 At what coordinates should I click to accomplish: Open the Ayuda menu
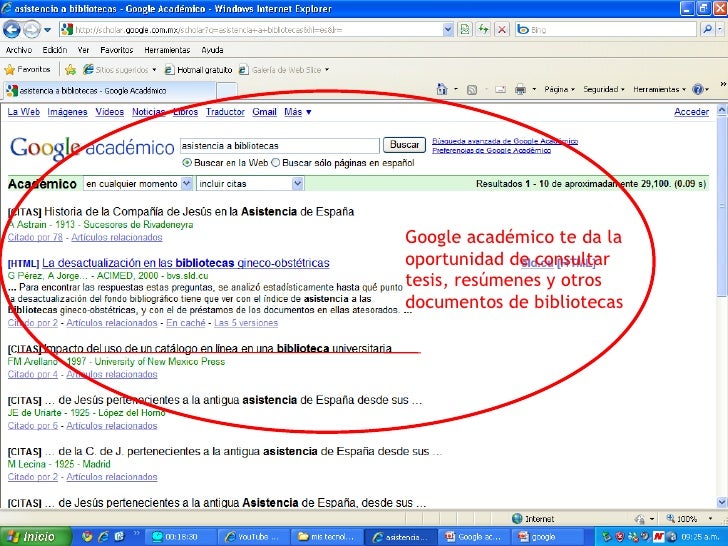point(212,50)
